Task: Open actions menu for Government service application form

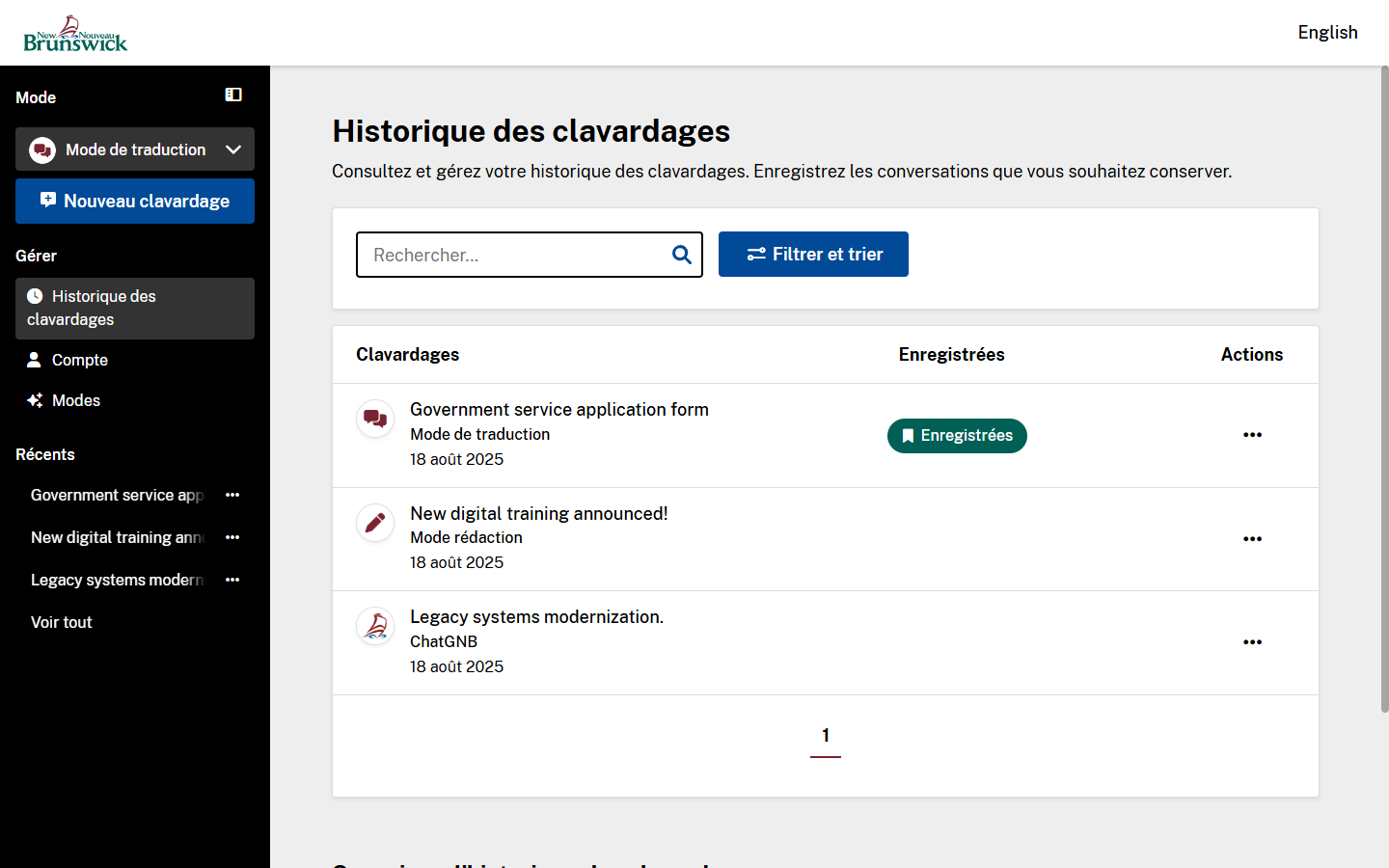Action: tap(1252, 435)
